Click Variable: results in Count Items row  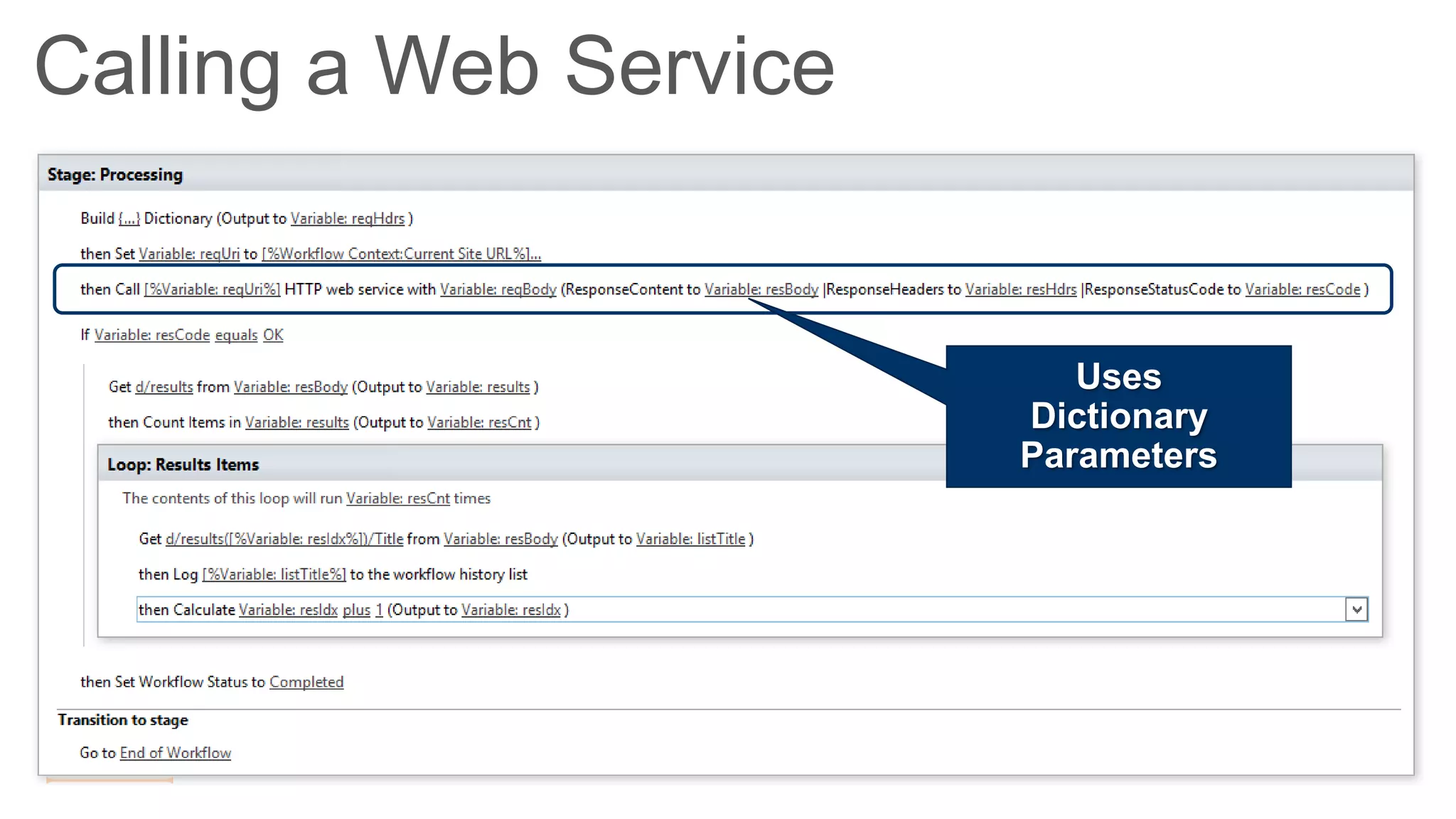[x=297, y=422]
